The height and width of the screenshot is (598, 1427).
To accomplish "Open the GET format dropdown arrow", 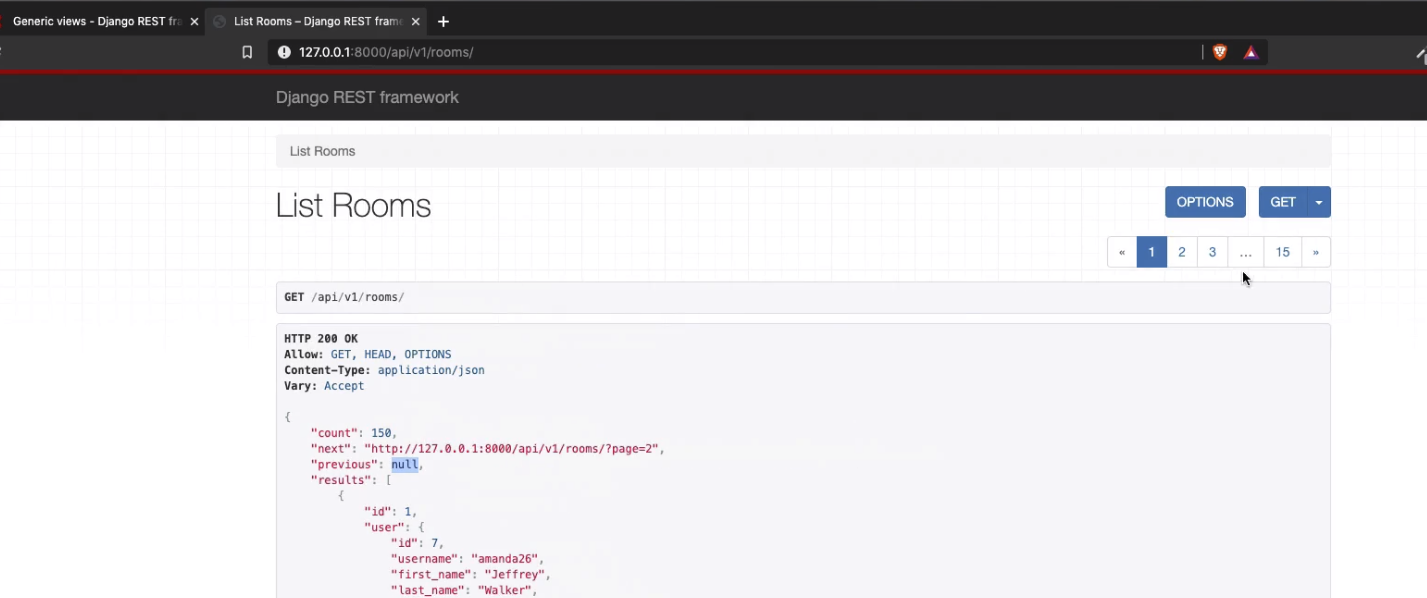I will pyautogui.click(x=1318, y=201).
